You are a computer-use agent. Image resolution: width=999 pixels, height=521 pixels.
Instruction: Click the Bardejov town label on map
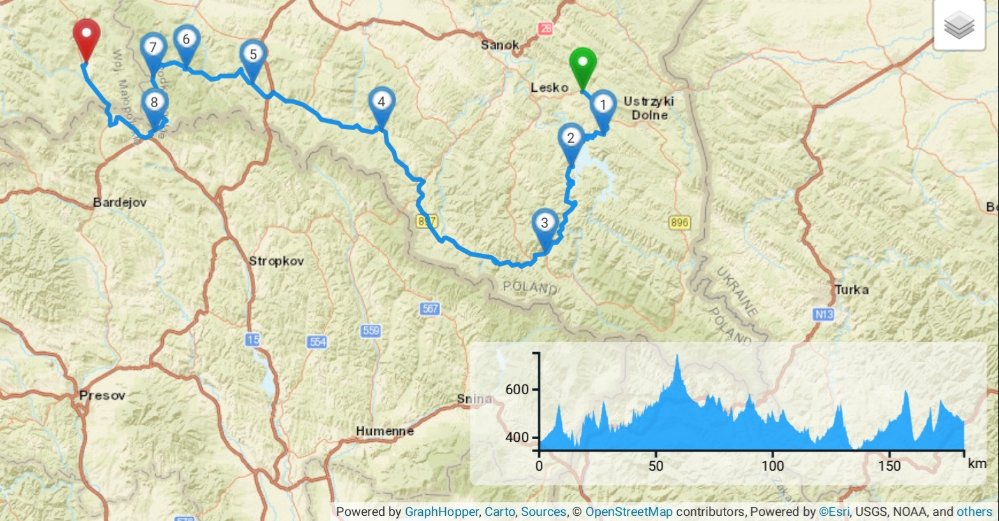pyautogui.click(x=120, y=203)
